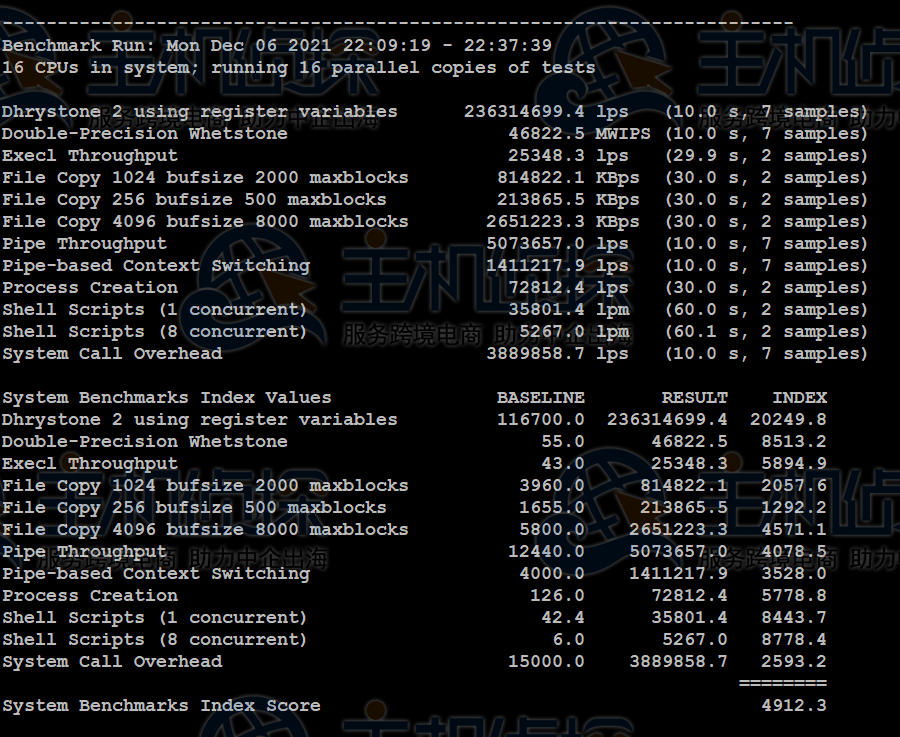Select Context Switching 1411217.9 lps value
Screen dimensions: 900x737
tap(557, 266)
